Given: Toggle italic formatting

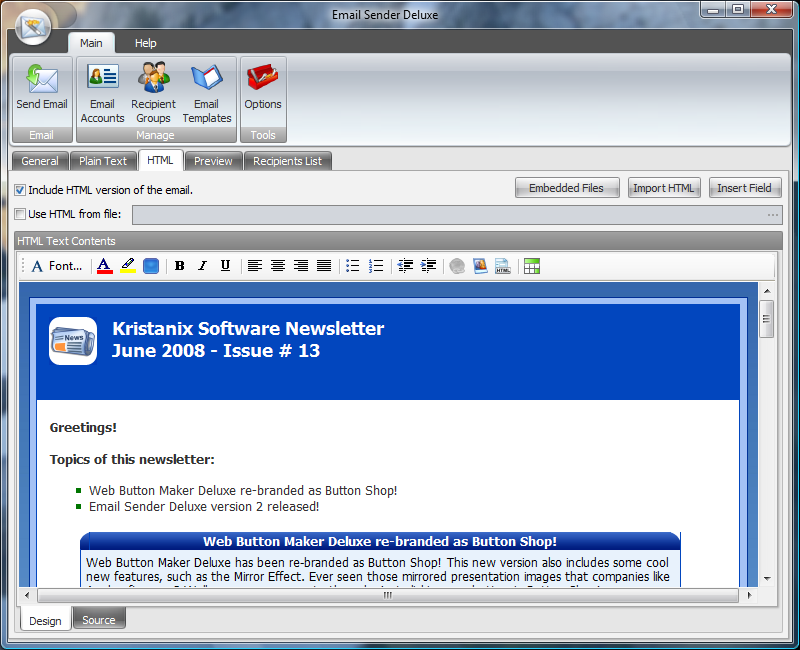Looking at the screenshot, I should click(x=203, y=266).
